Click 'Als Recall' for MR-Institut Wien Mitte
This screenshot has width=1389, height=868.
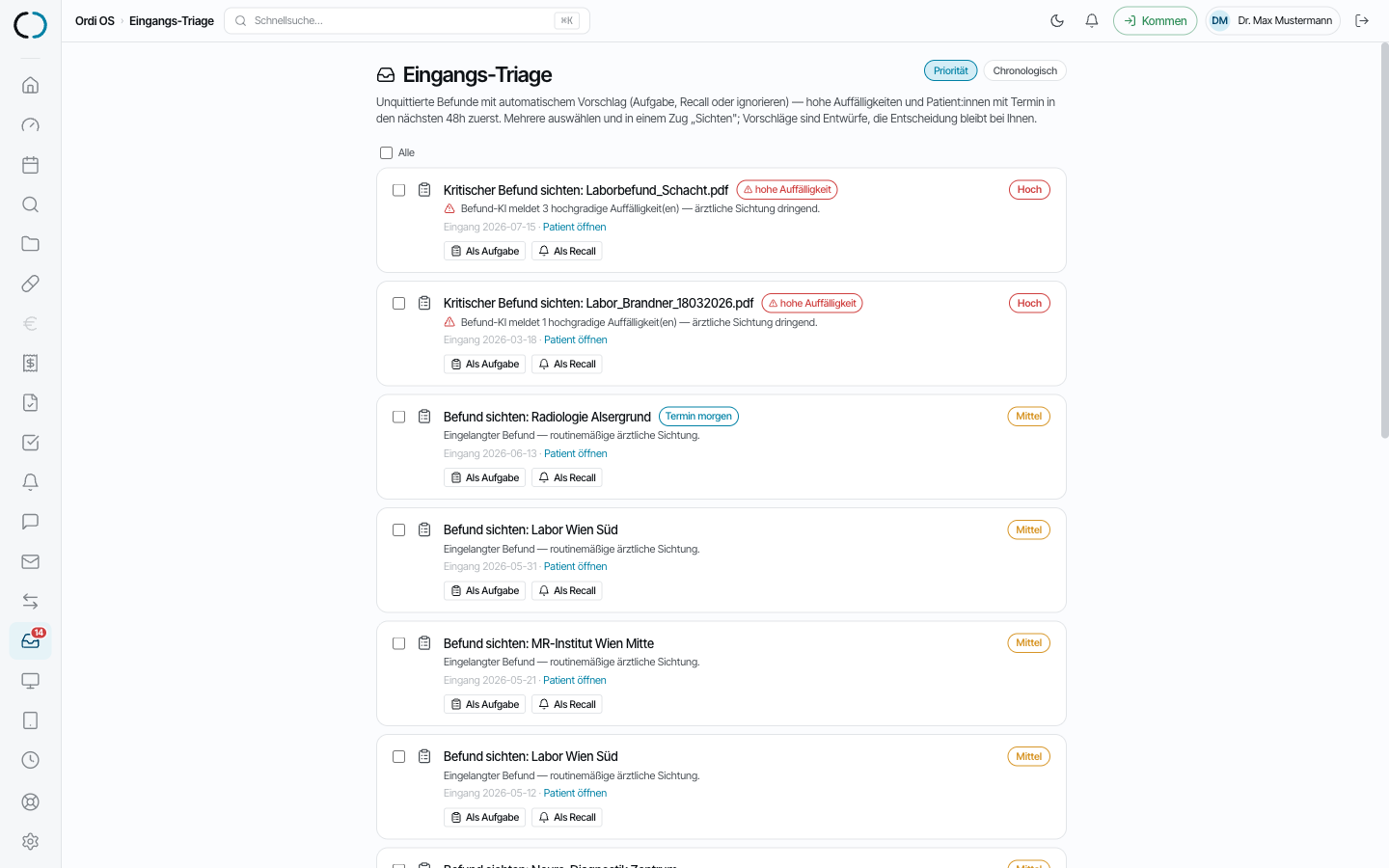point(567,704)
